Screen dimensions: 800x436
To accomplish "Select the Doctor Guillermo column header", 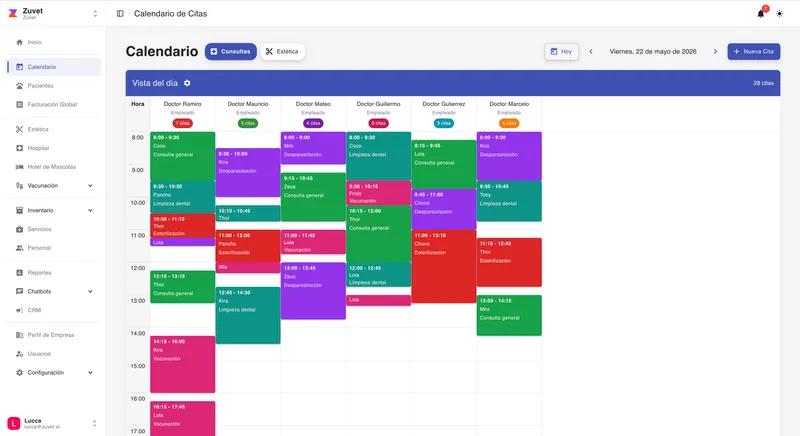I will click(x=379, y=113).
